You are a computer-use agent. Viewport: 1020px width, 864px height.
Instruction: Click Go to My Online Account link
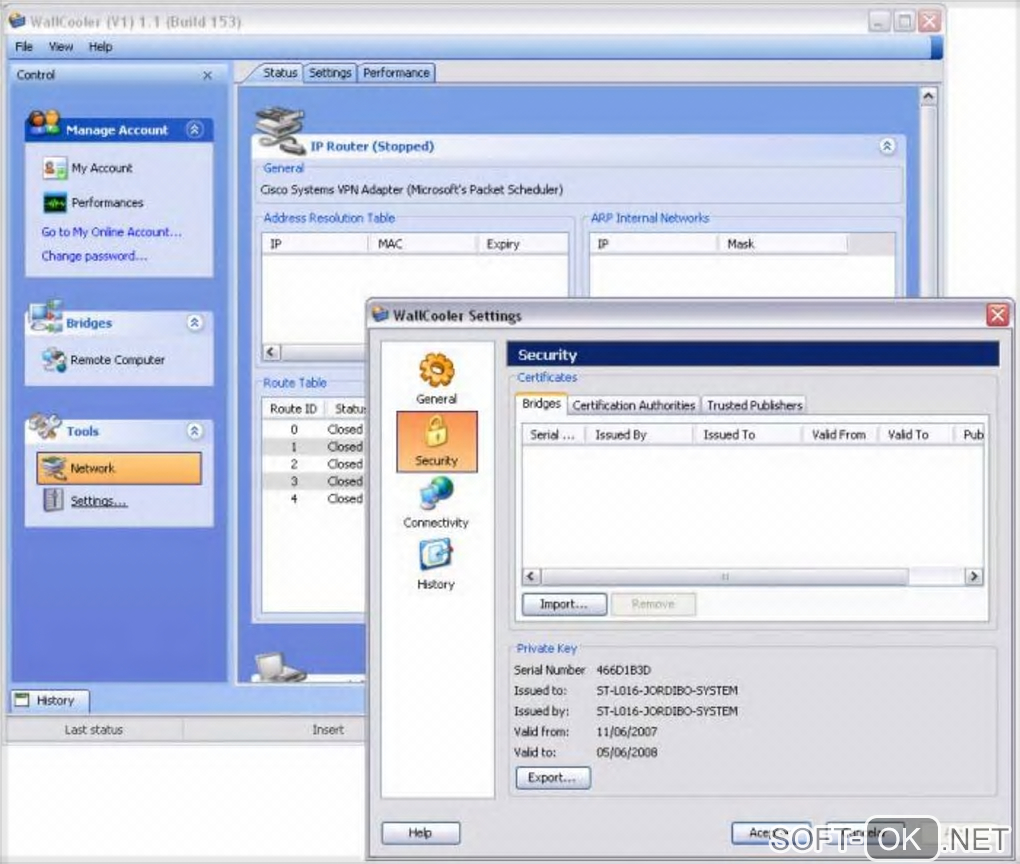pos(111,232)
